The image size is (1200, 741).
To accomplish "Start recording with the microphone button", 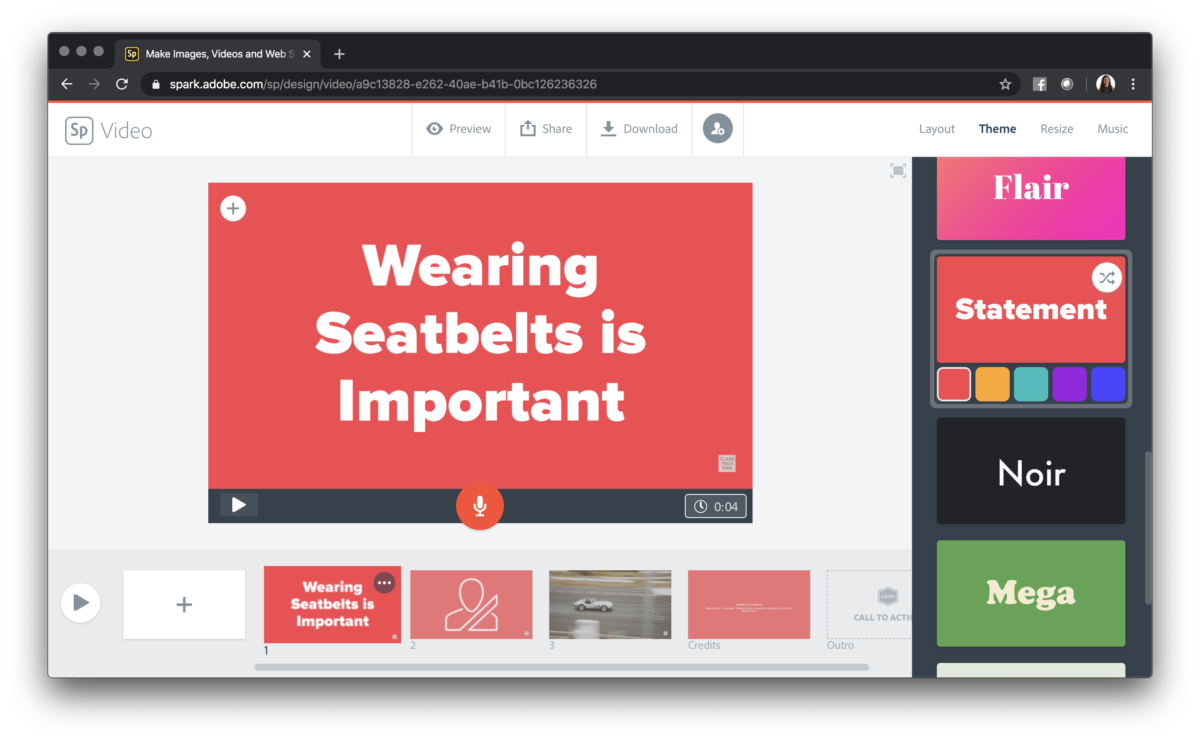I will [x=480, y=505].
